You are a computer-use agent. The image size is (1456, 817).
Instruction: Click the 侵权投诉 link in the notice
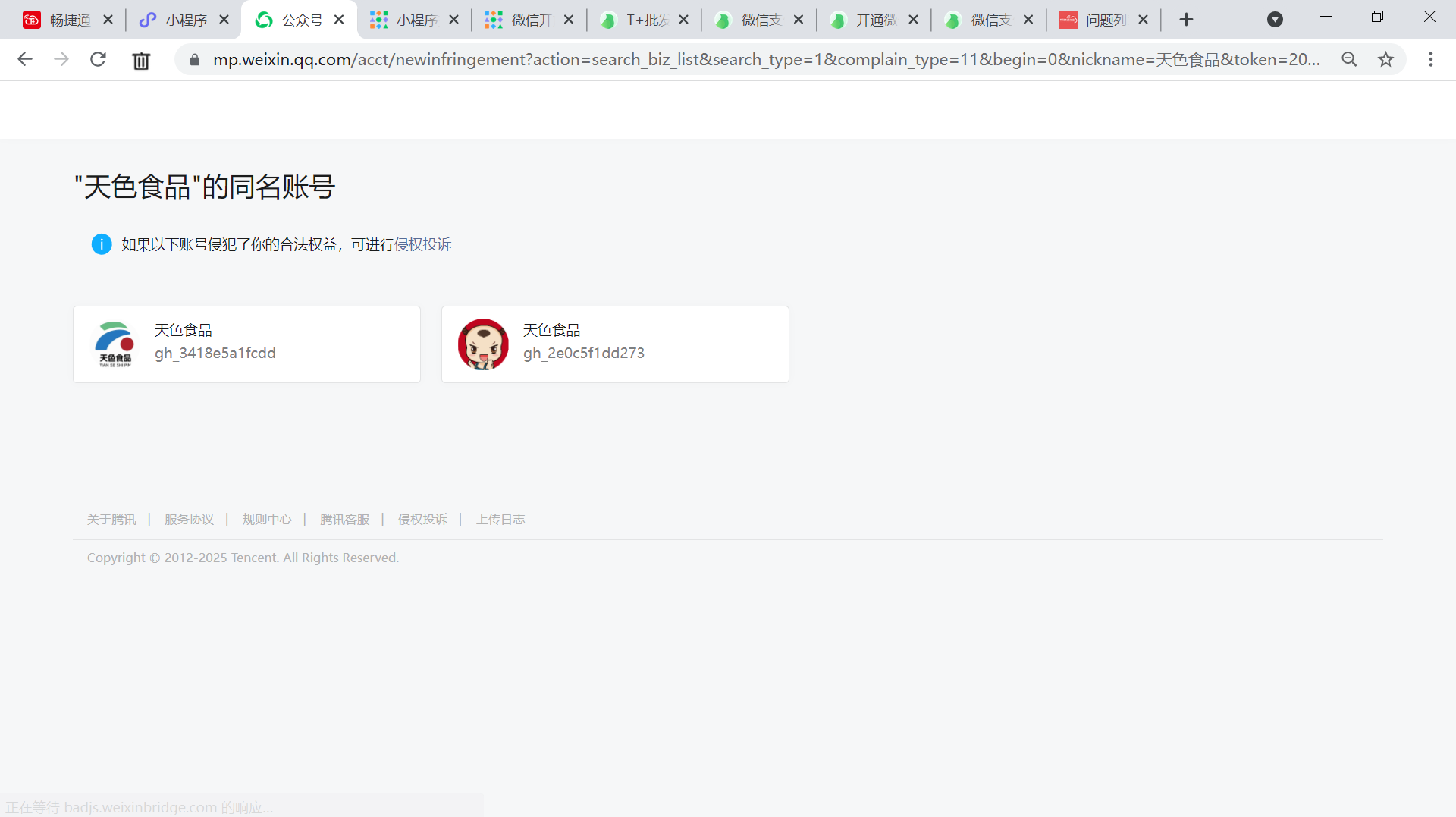click(423, 244)
